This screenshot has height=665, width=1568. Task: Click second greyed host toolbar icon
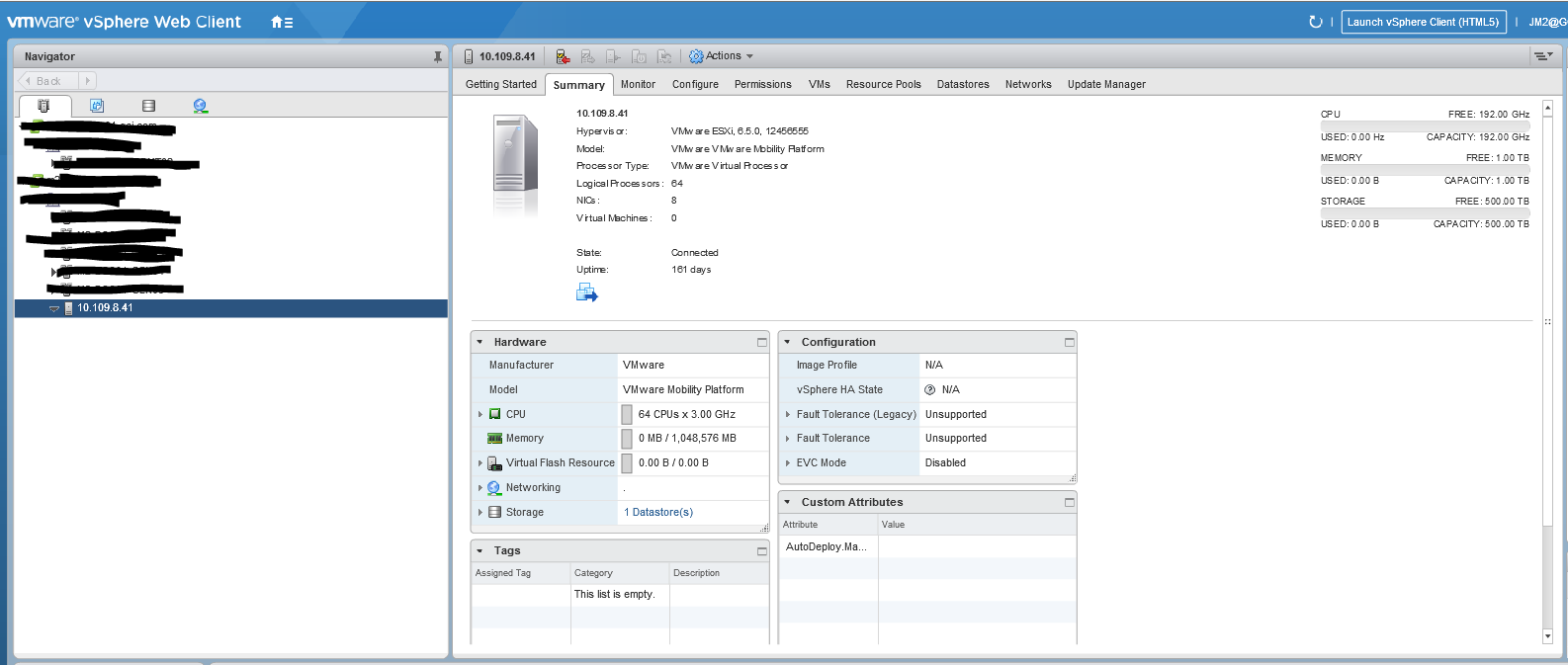587,56
